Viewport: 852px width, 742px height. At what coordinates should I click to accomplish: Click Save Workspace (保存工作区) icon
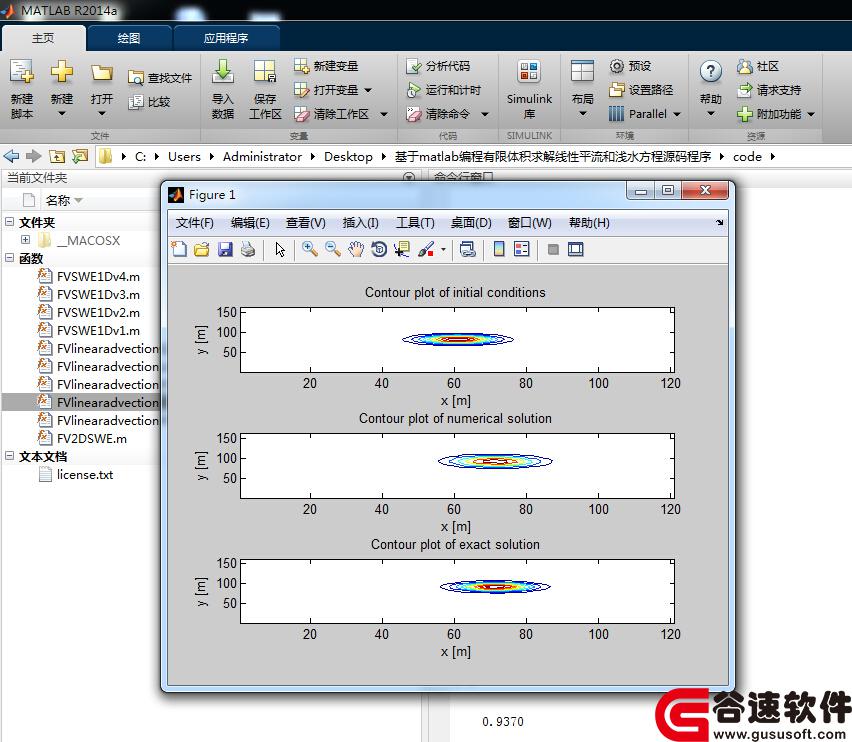[x=265, y=72]
